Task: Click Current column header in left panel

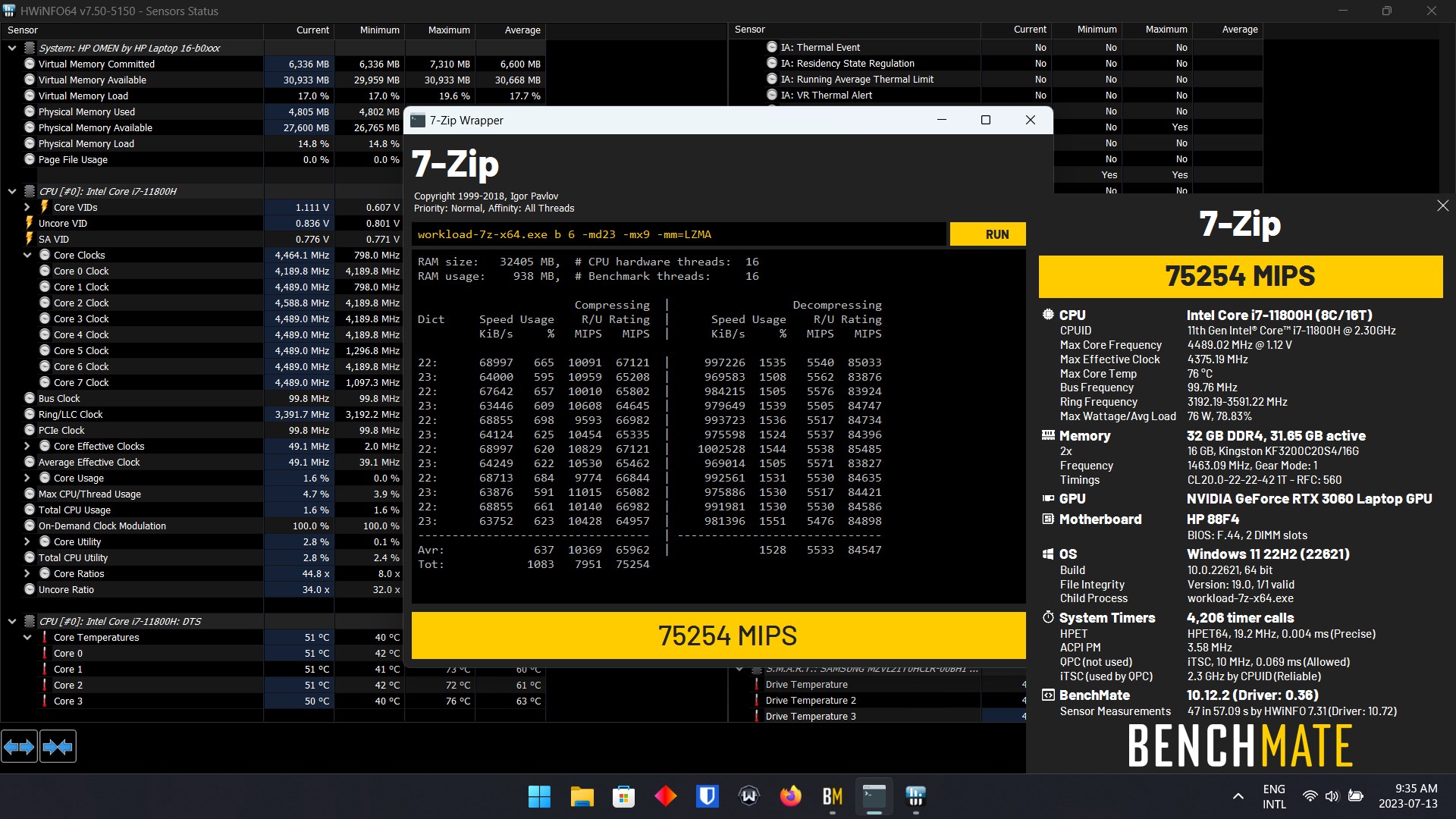Action: pyautogui.click(x=299, y=30)
